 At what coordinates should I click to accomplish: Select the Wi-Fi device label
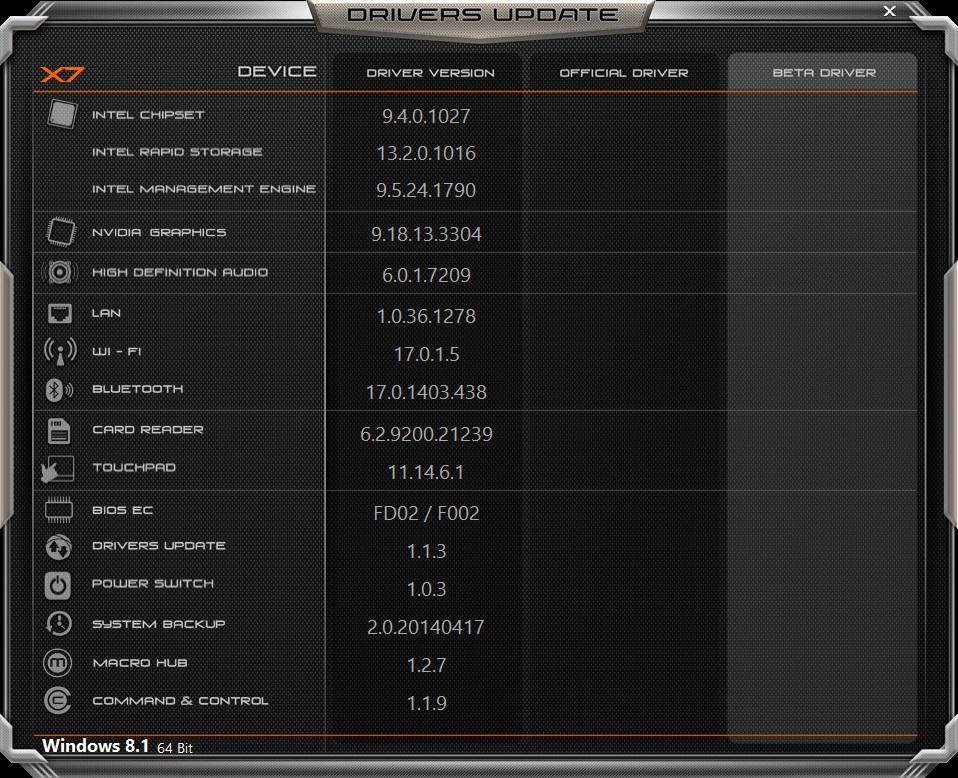116,351
